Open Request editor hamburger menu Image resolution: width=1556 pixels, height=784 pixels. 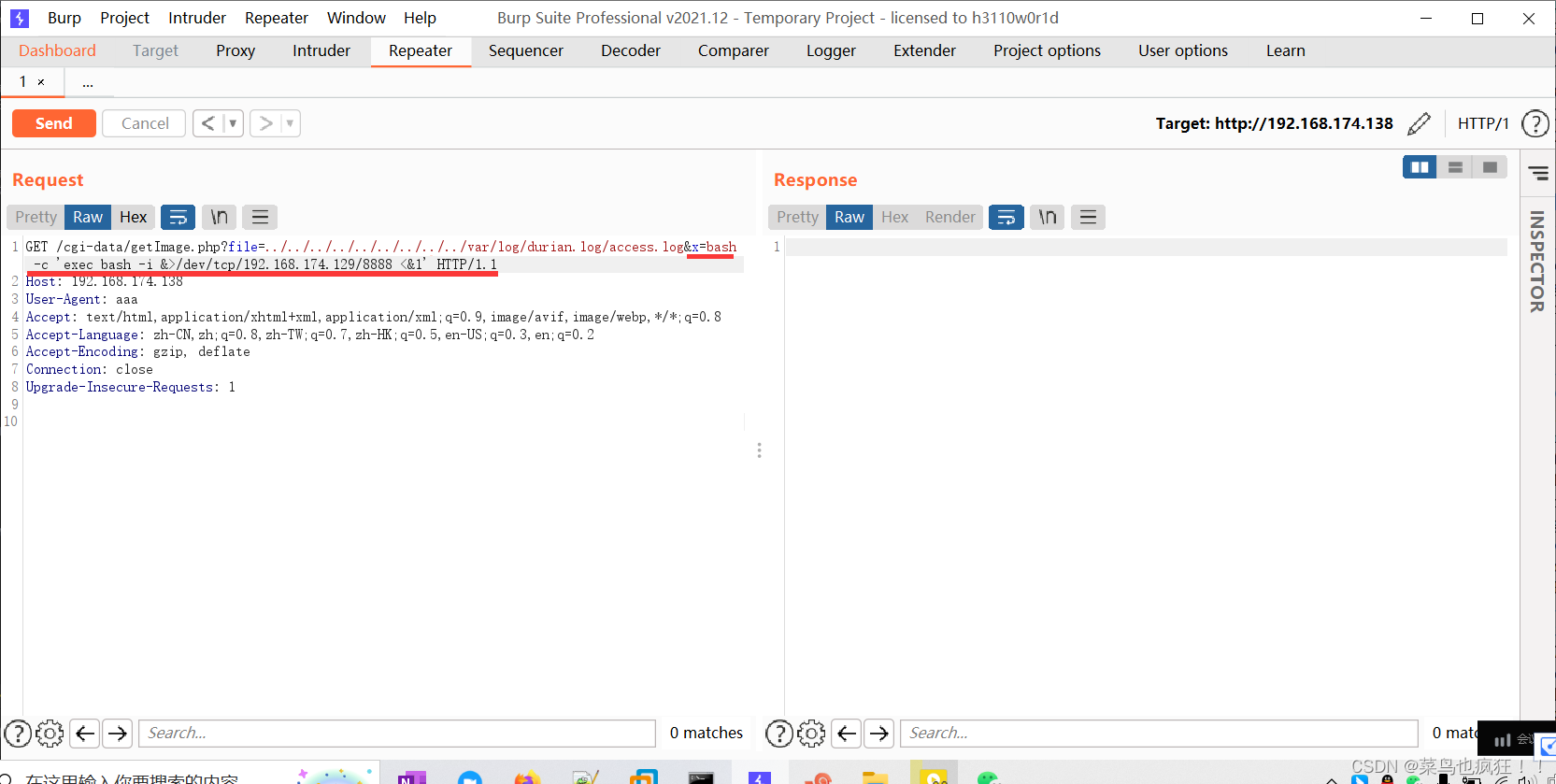pos(260,217)
